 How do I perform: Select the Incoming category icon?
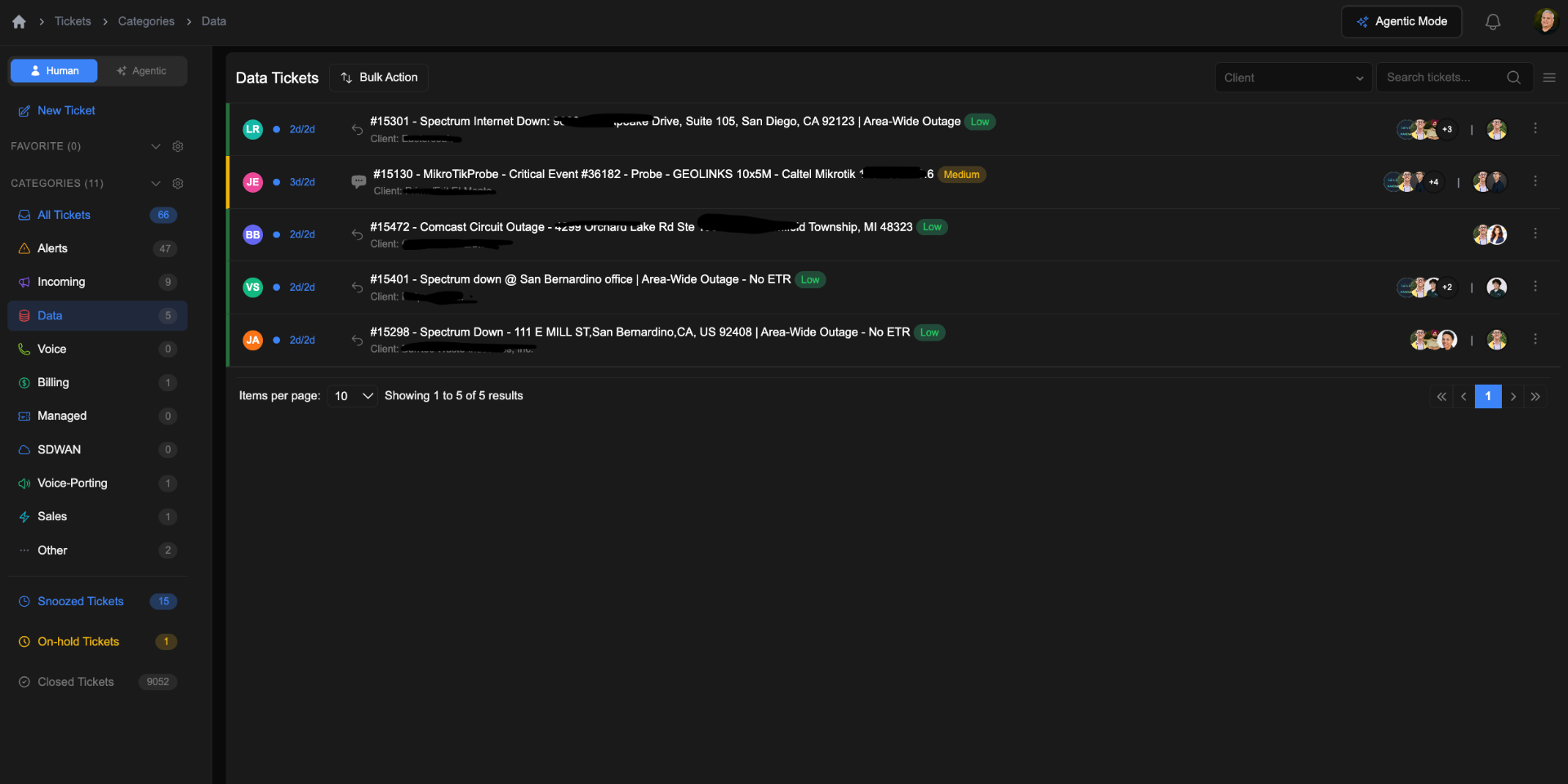point(24,282)
